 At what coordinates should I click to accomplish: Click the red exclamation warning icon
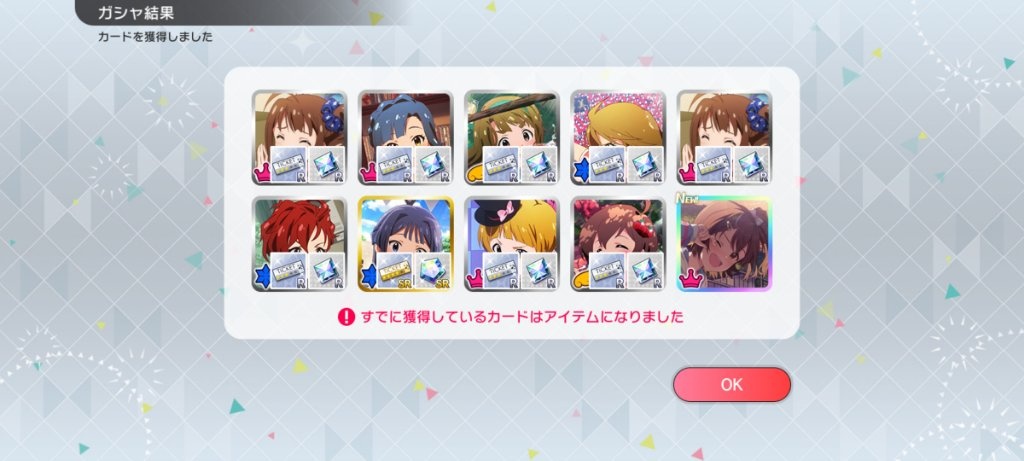[345, 317]
